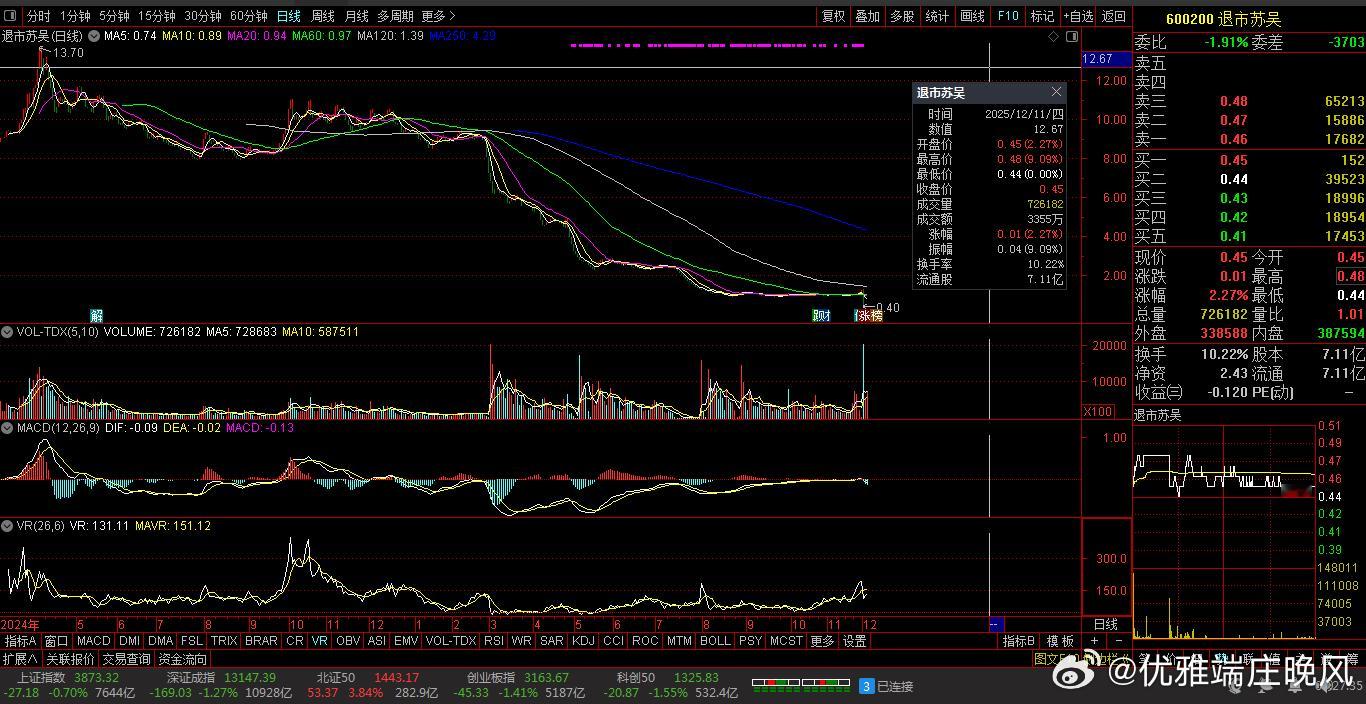Expand the VOL-TDX indicator dropdown
Screen dimensions: 1366x704
tap(7, 332)
